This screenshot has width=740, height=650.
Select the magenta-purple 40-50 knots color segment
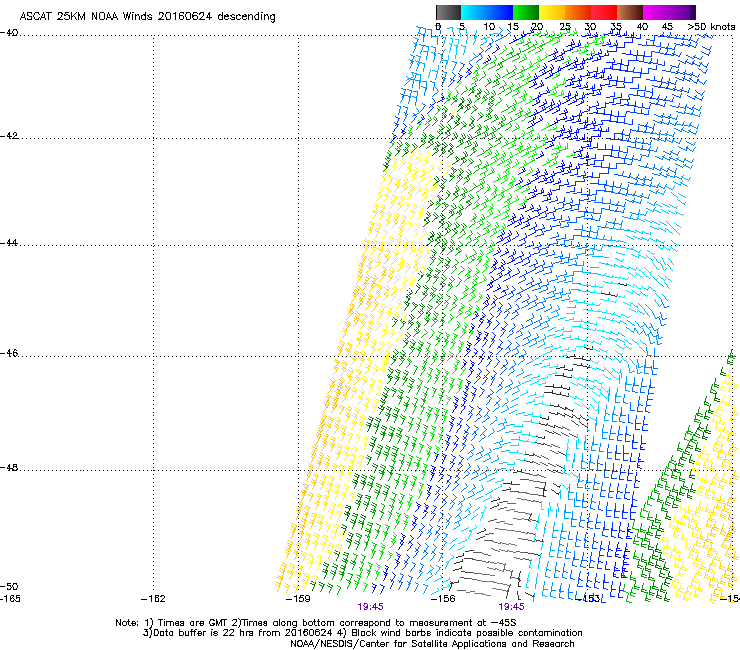[669, 12]
